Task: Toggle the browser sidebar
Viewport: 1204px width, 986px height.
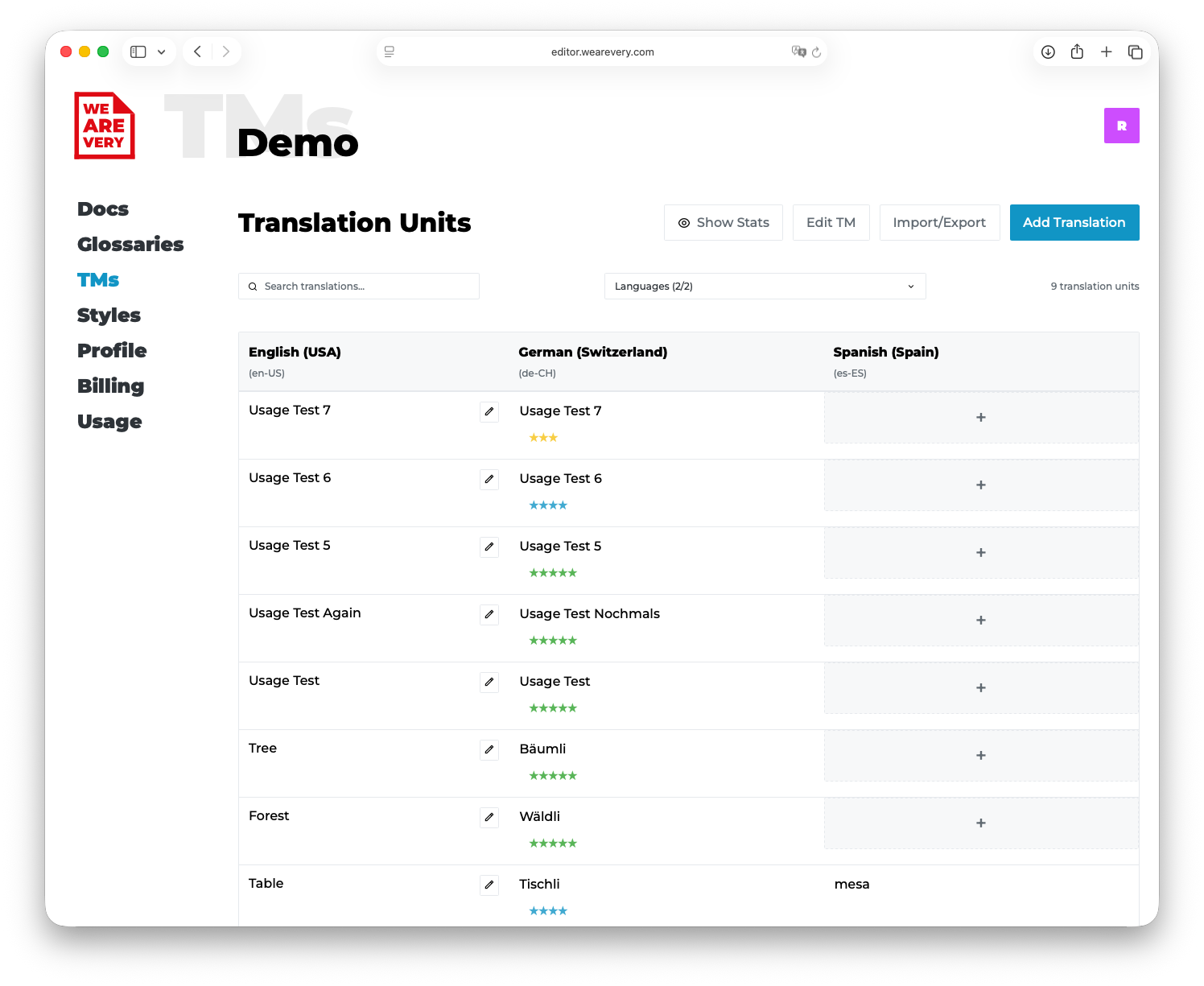Action: [138, 52]
